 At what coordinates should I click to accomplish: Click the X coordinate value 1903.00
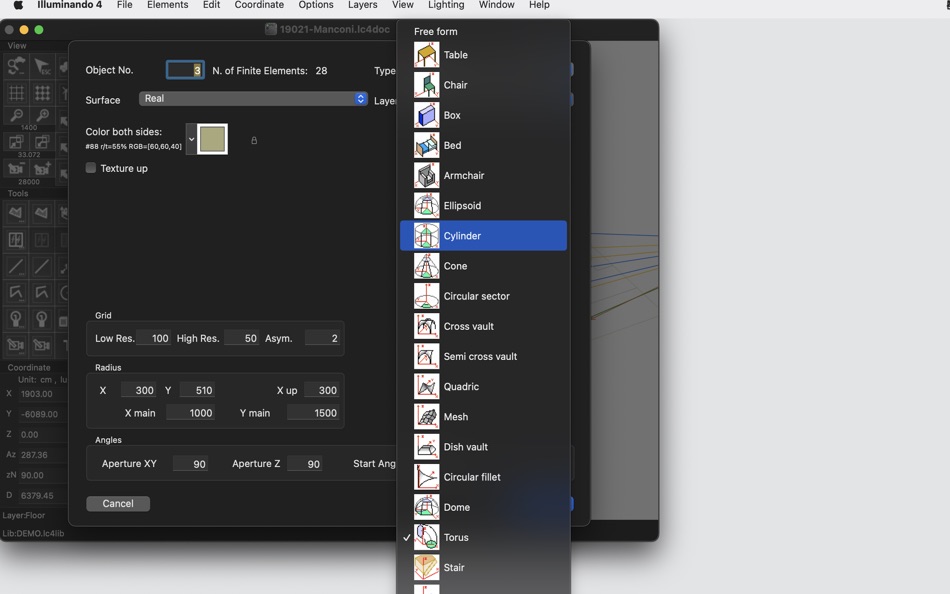37,394
